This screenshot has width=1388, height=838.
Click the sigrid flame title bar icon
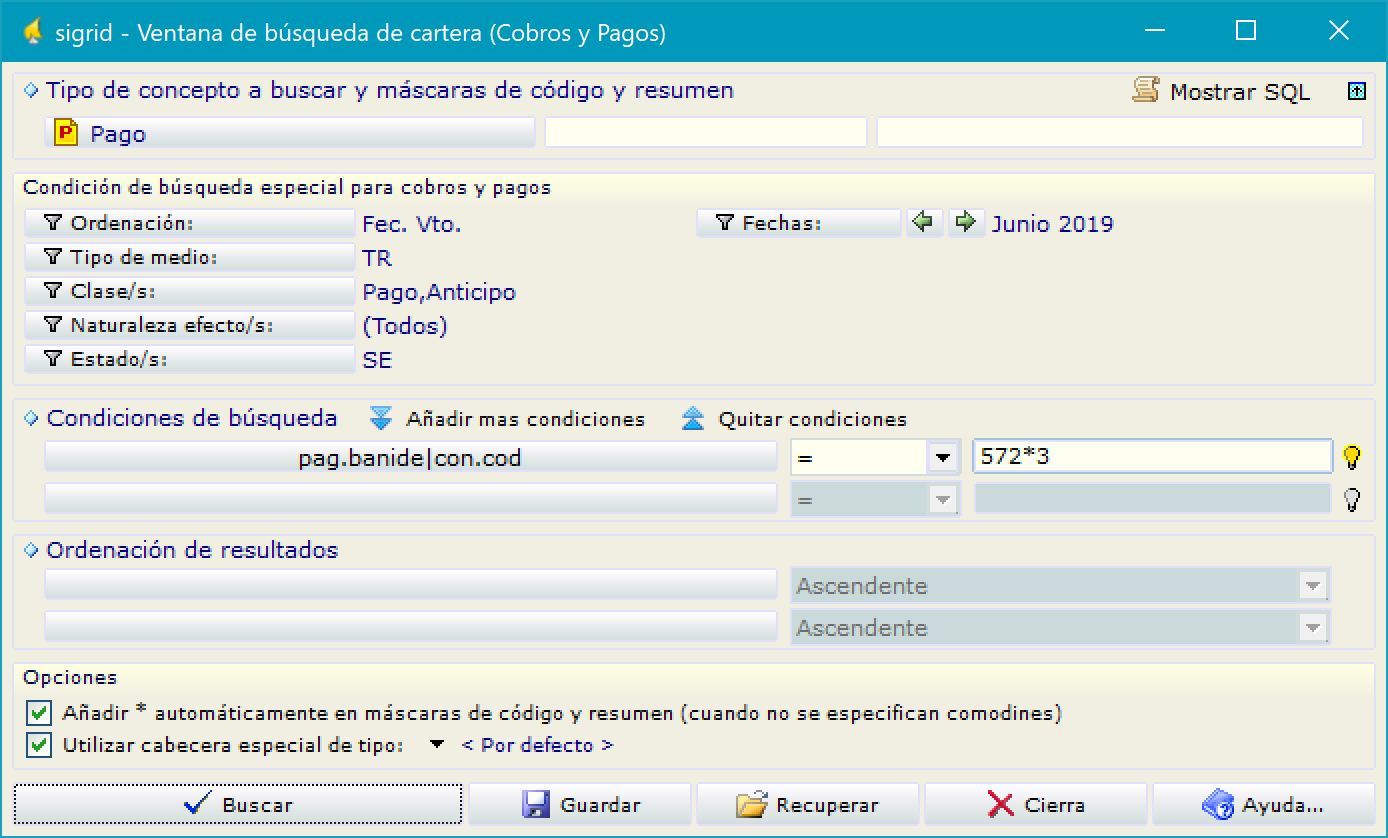click(32, 31)
